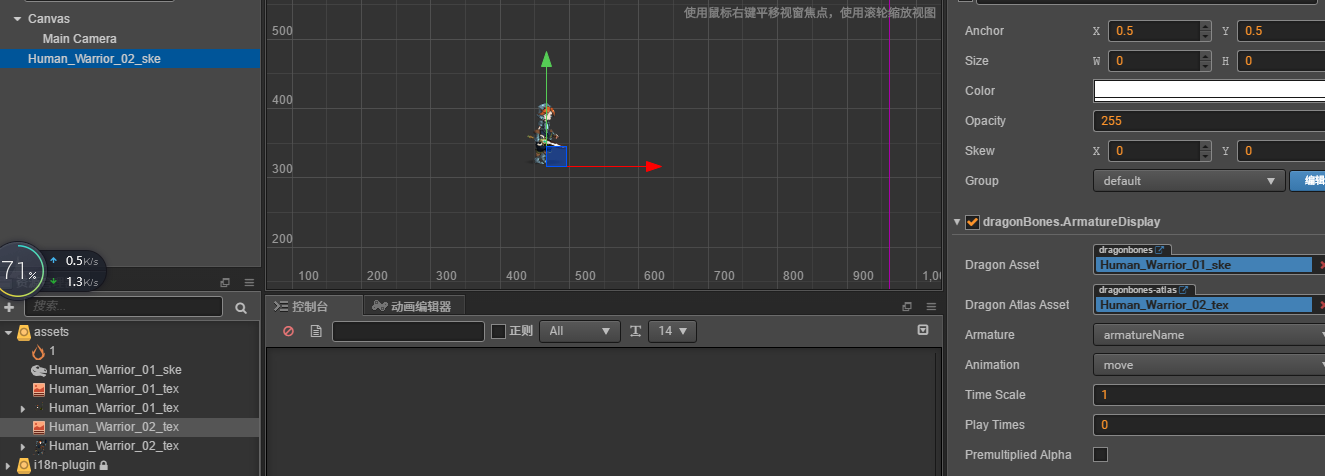Switch to the 动画编辑器 animation editor tab
The image size is (1325, 476).
pos(412,306)
